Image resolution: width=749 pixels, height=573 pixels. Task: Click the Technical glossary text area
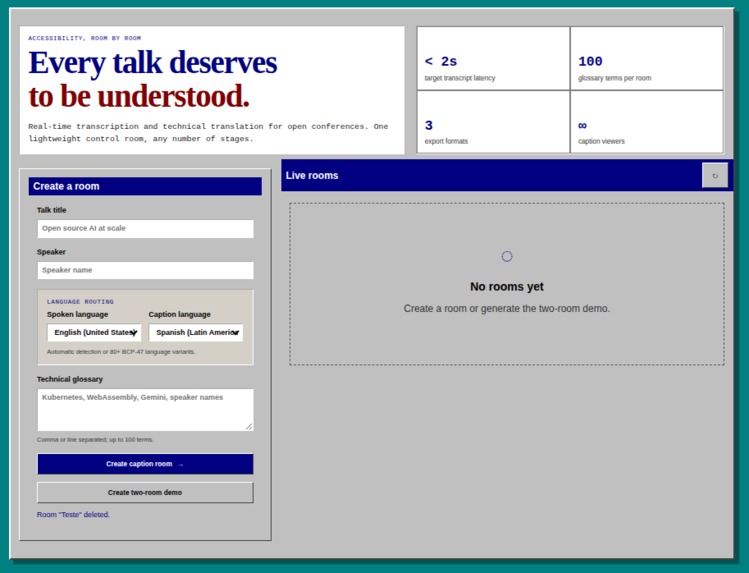(x=145, y=410)
